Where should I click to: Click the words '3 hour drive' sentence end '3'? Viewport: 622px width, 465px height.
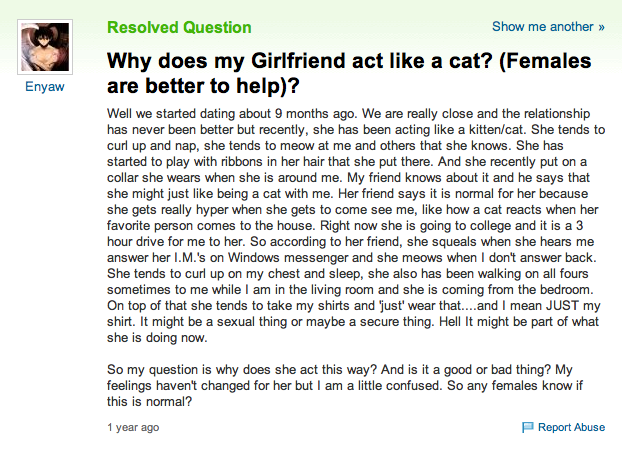point(580,225)
